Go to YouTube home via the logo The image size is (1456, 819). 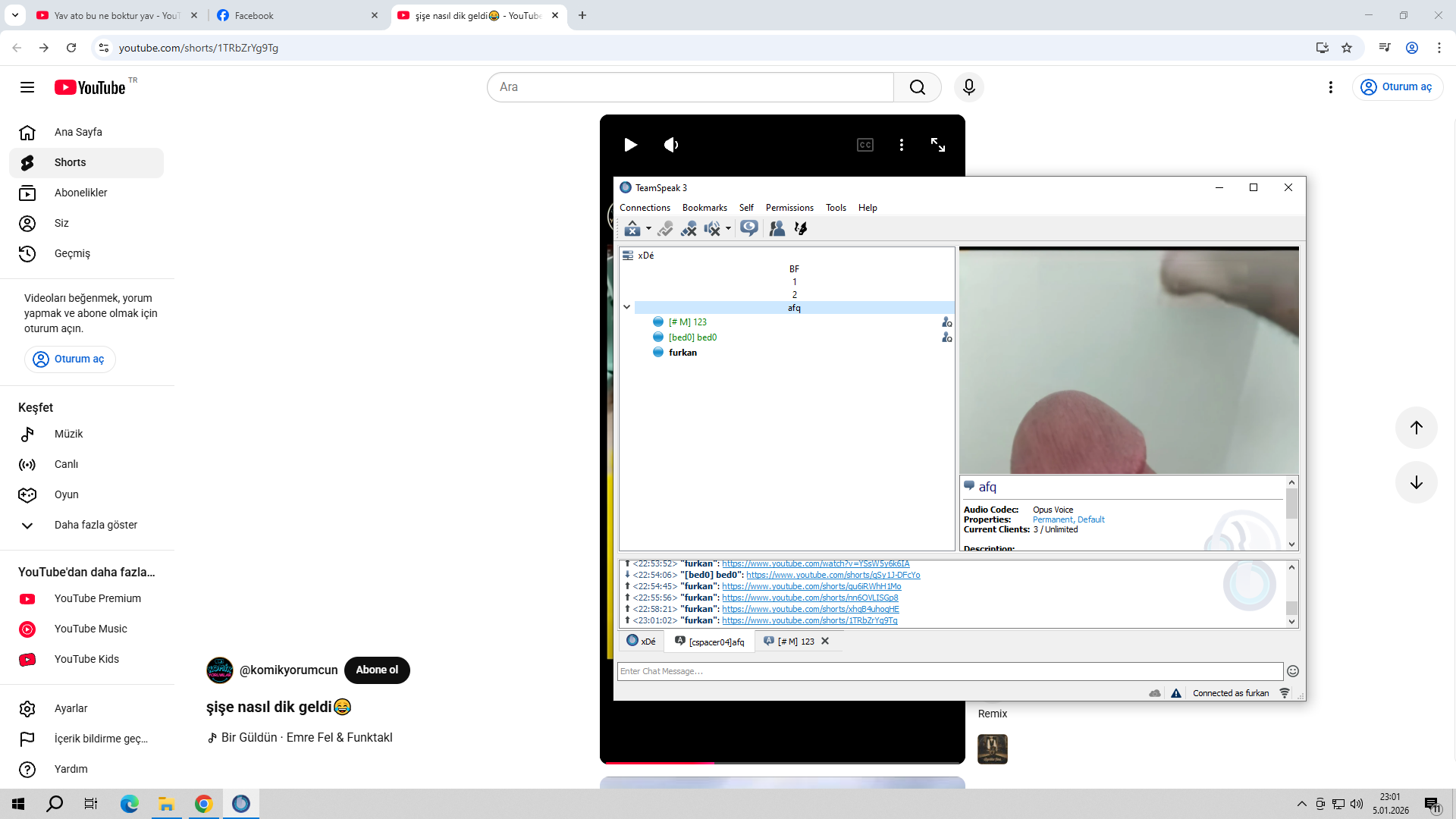(89, 87)
